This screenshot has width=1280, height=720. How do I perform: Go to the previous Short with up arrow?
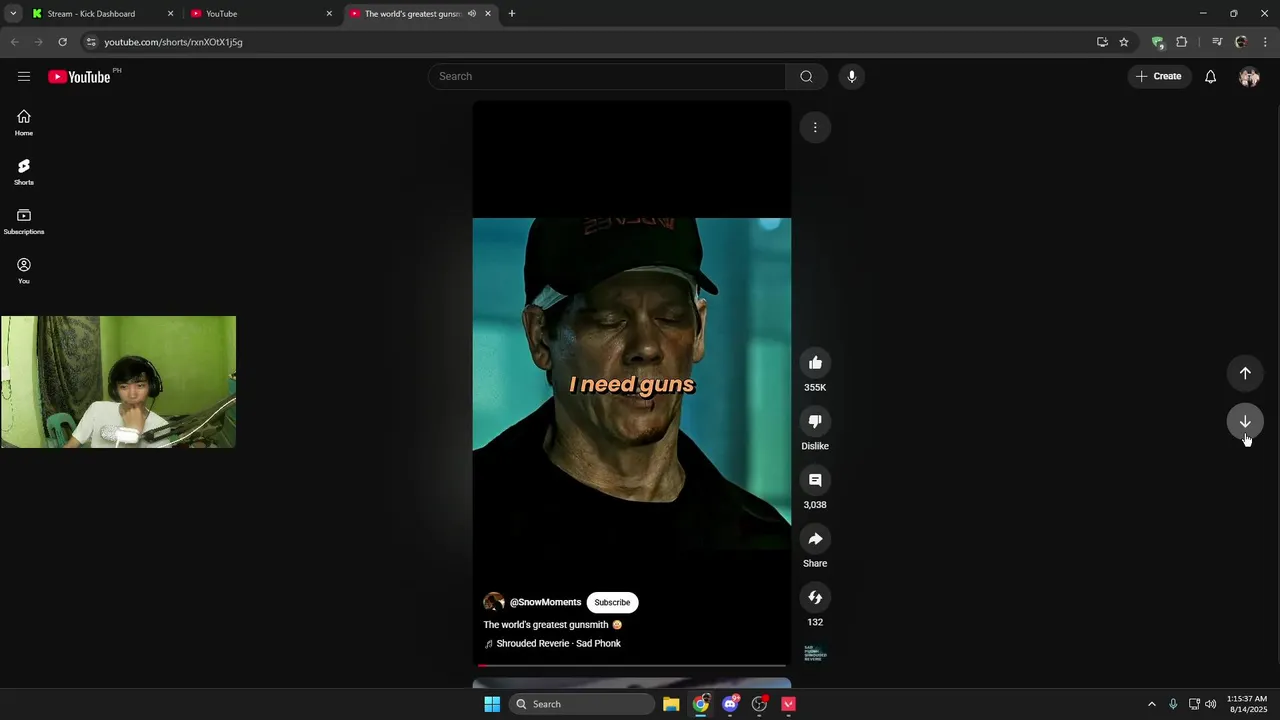(x=1245, y=373)
